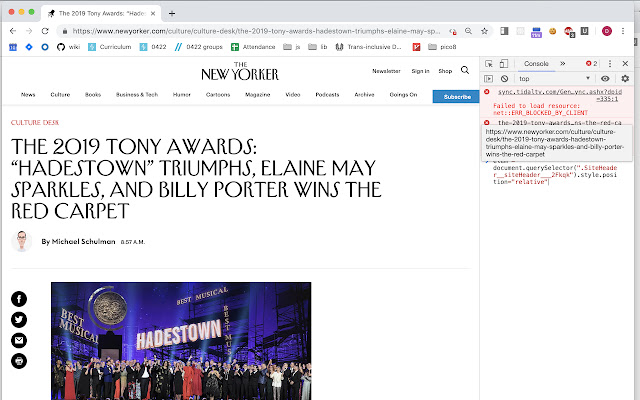This screenshot has width=640, height=400.
Task: Open the lib bookmarks folder
Action: point(318,47)
